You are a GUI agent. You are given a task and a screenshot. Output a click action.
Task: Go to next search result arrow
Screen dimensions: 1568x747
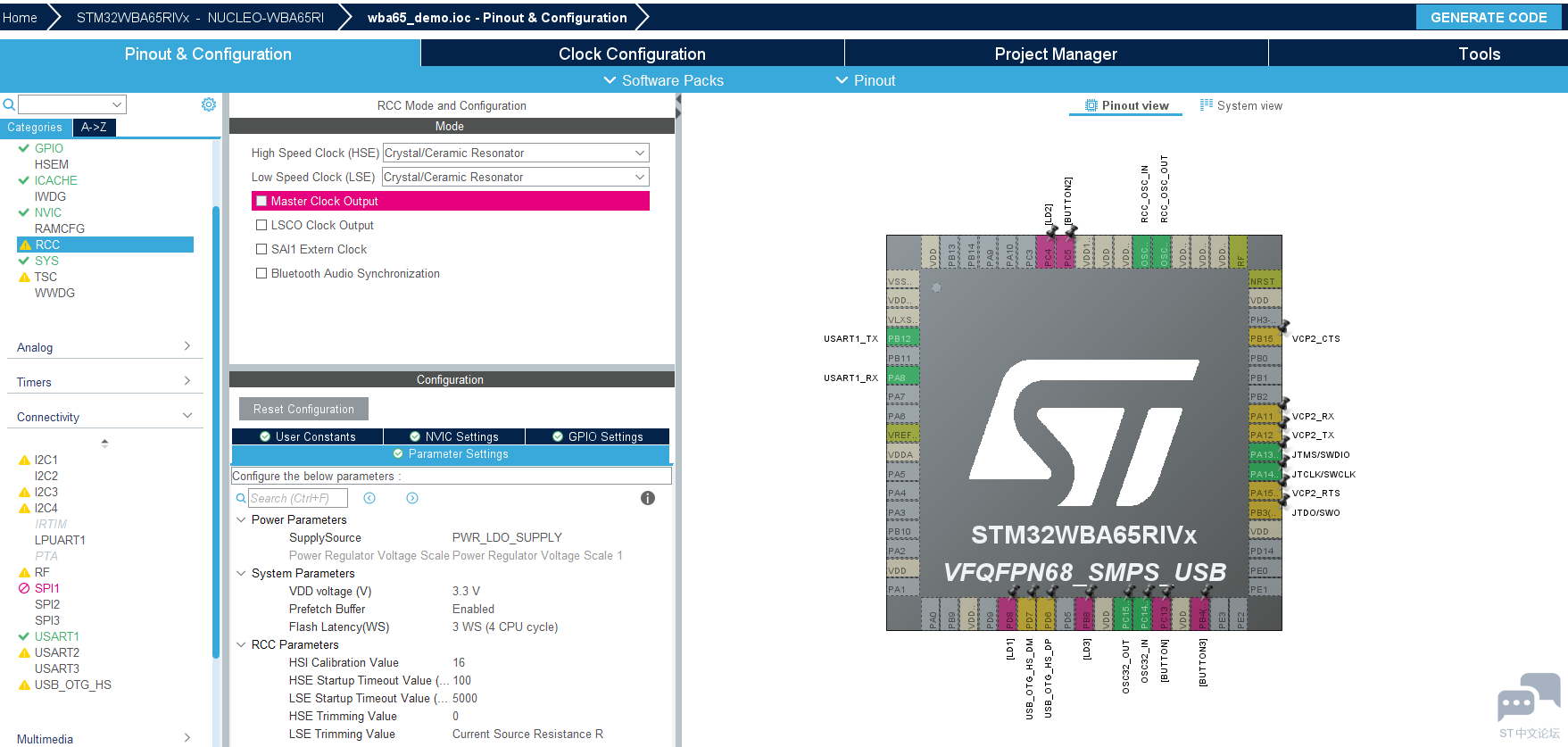412,498
